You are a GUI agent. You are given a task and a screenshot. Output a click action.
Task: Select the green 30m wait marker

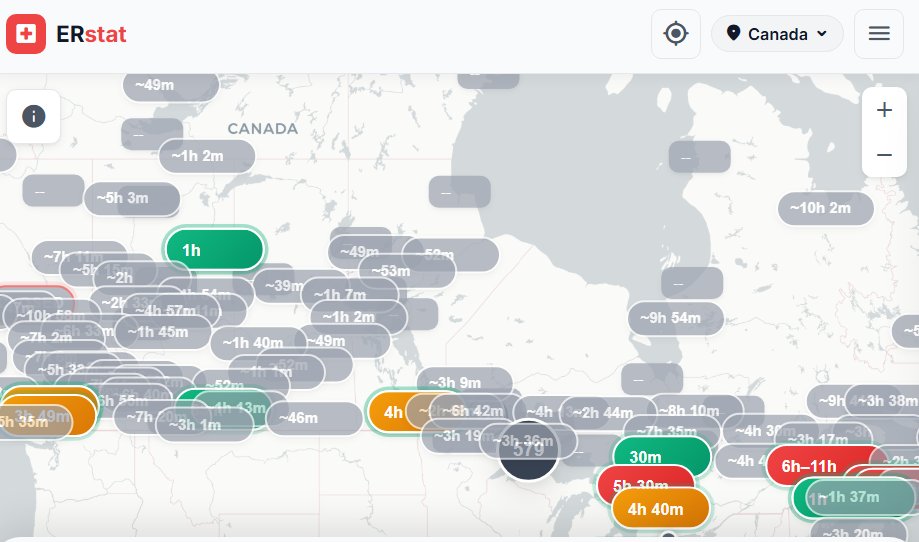pyautogui.click(x=662, y=456)
